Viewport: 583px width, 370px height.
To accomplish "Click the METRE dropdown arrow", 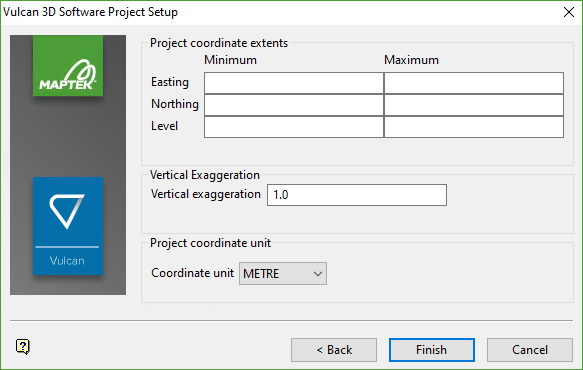I will (317, 274).
